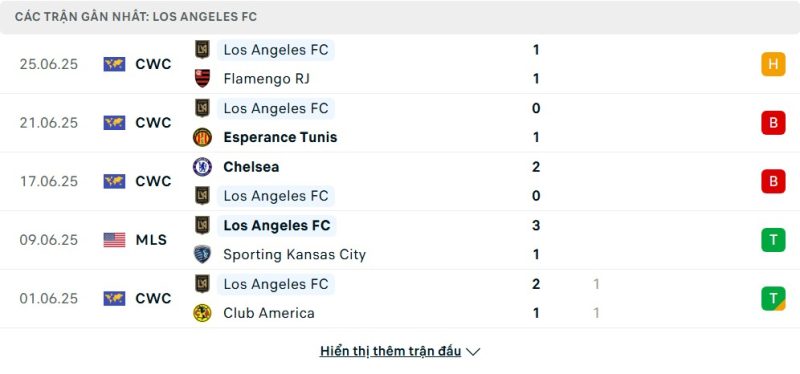Select the MLS competition label

(151, 240)
